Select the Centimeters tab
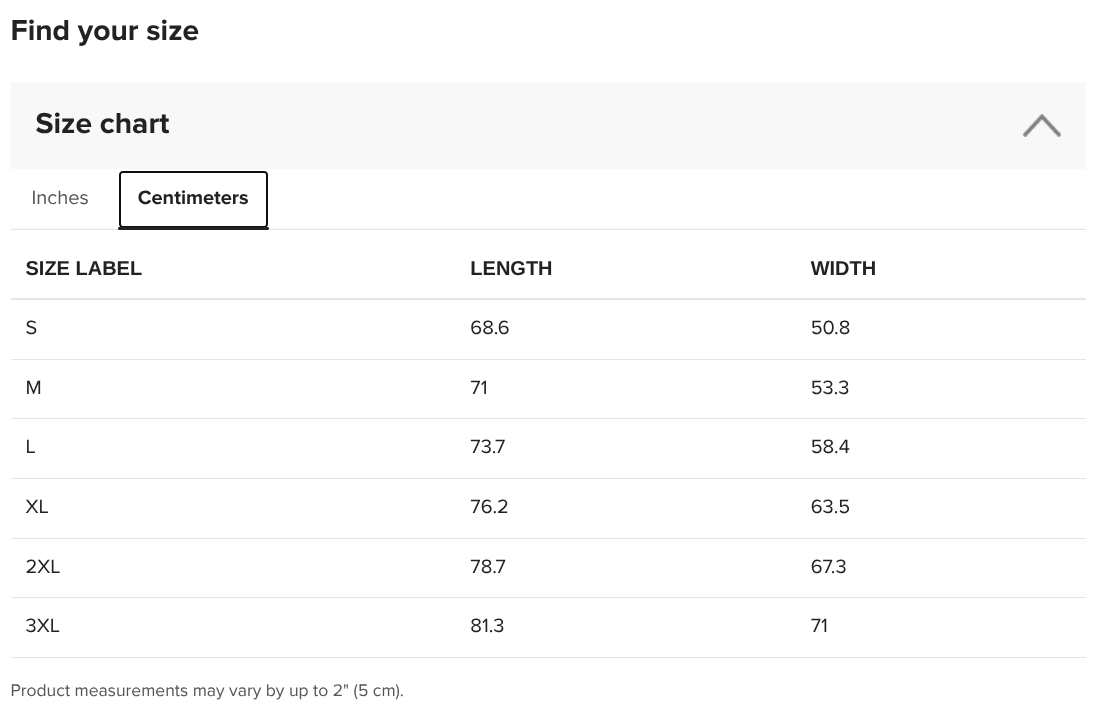 (x=193, y=199)
